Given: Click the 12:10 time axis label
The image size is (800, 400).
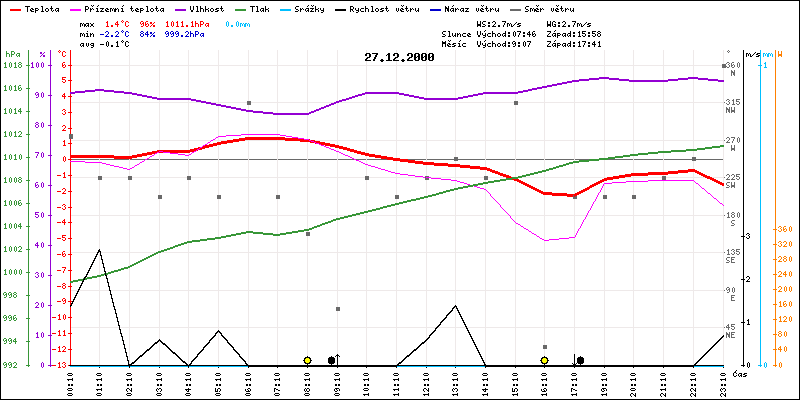Looking at the screenshot, I should tap(426, 381).
